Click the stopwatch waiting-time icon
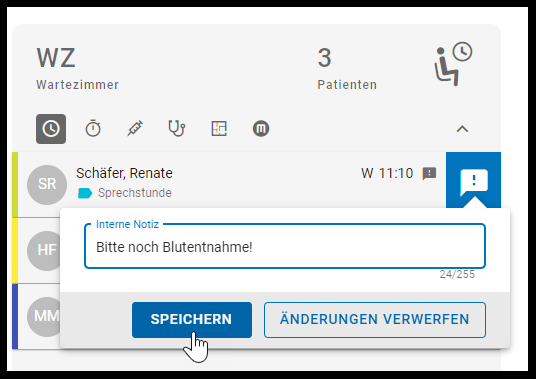The height and width of the screenshot is (379, 536). click(x=93, y=129)
